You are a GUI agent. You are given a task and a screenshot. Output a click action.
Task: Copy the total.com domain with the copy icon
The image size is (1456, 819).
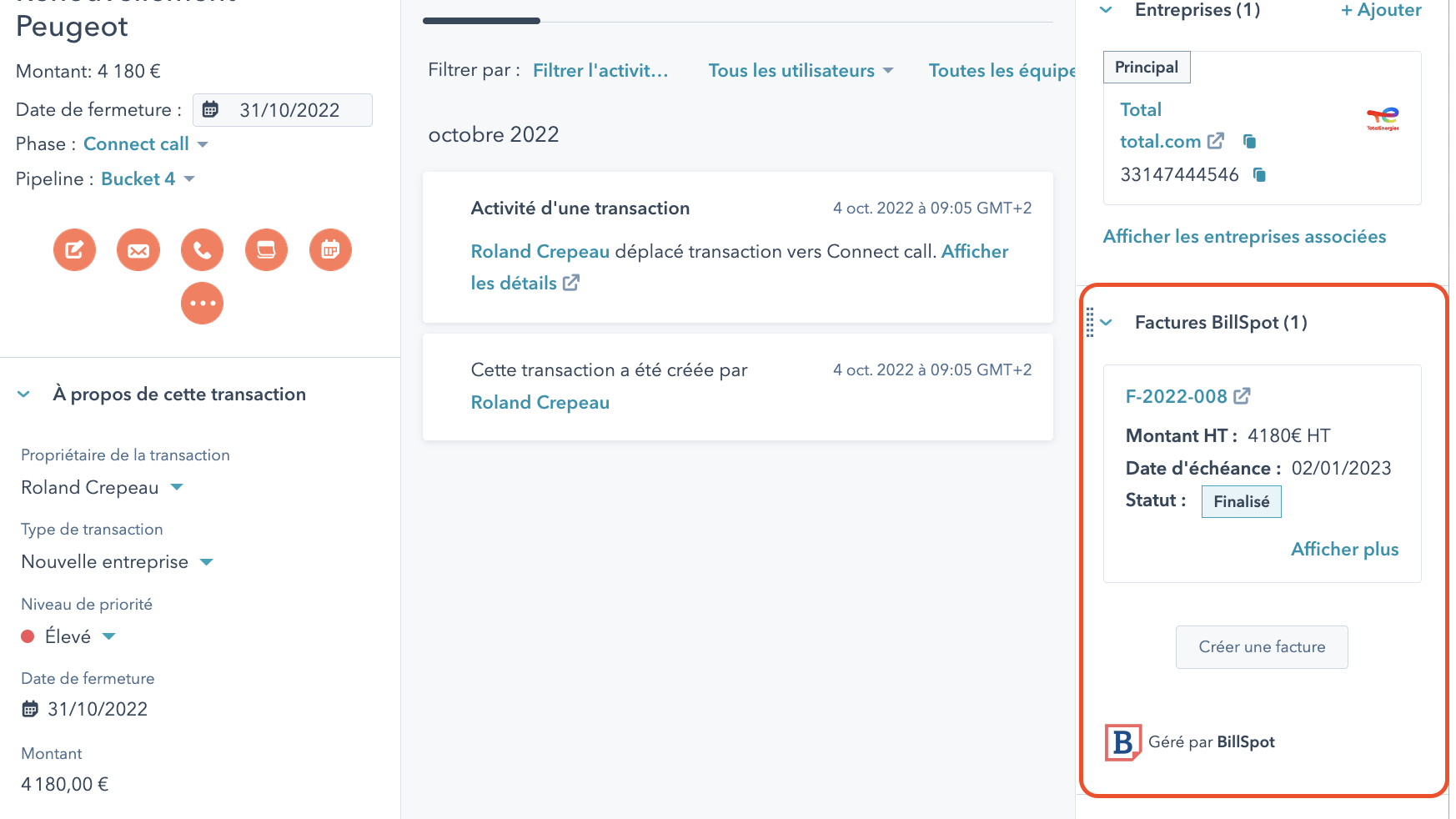(1250, 141)
